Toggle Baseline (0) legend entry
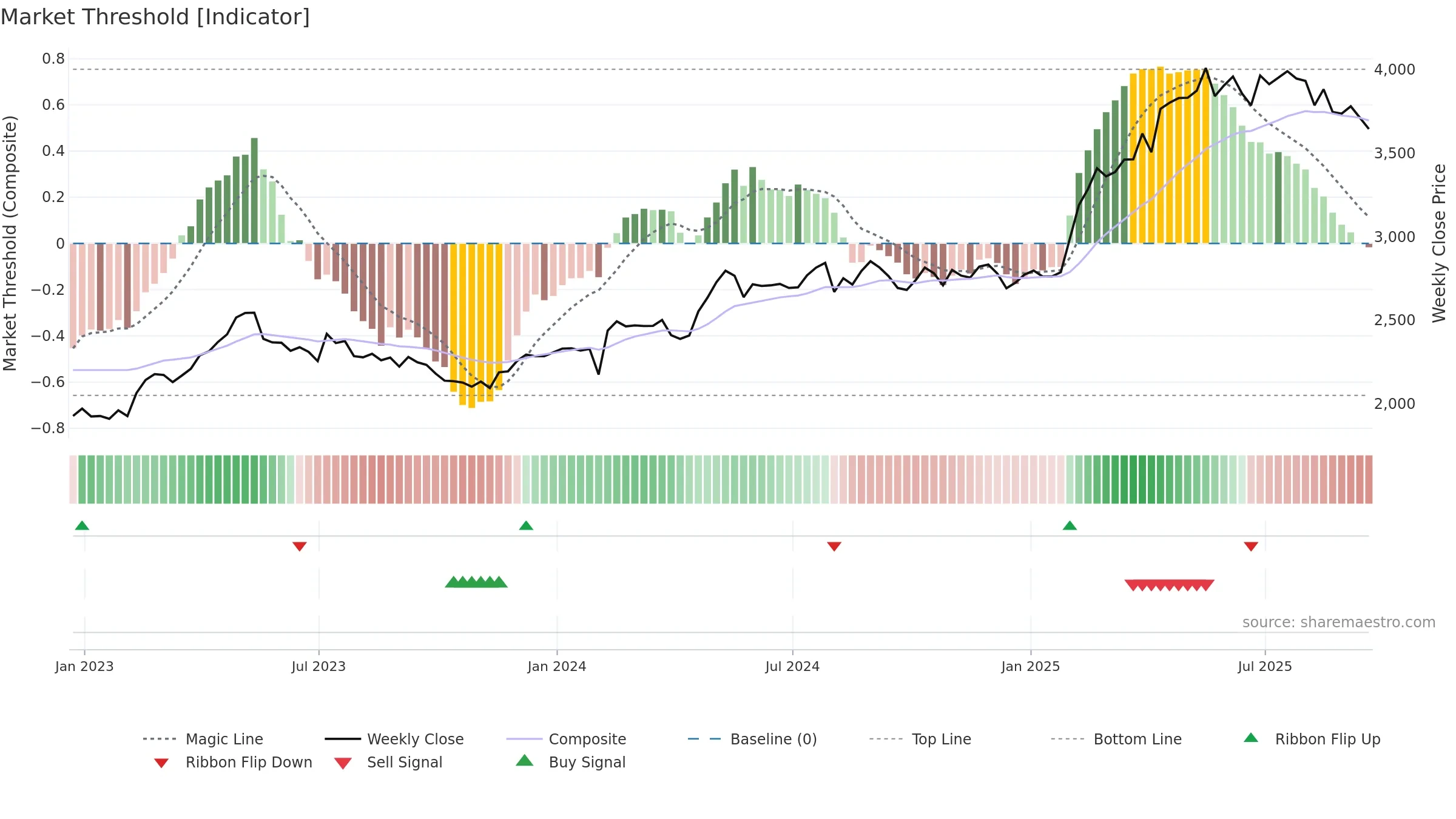Screen dimensions: 1456x819 (x=752, y=739)
